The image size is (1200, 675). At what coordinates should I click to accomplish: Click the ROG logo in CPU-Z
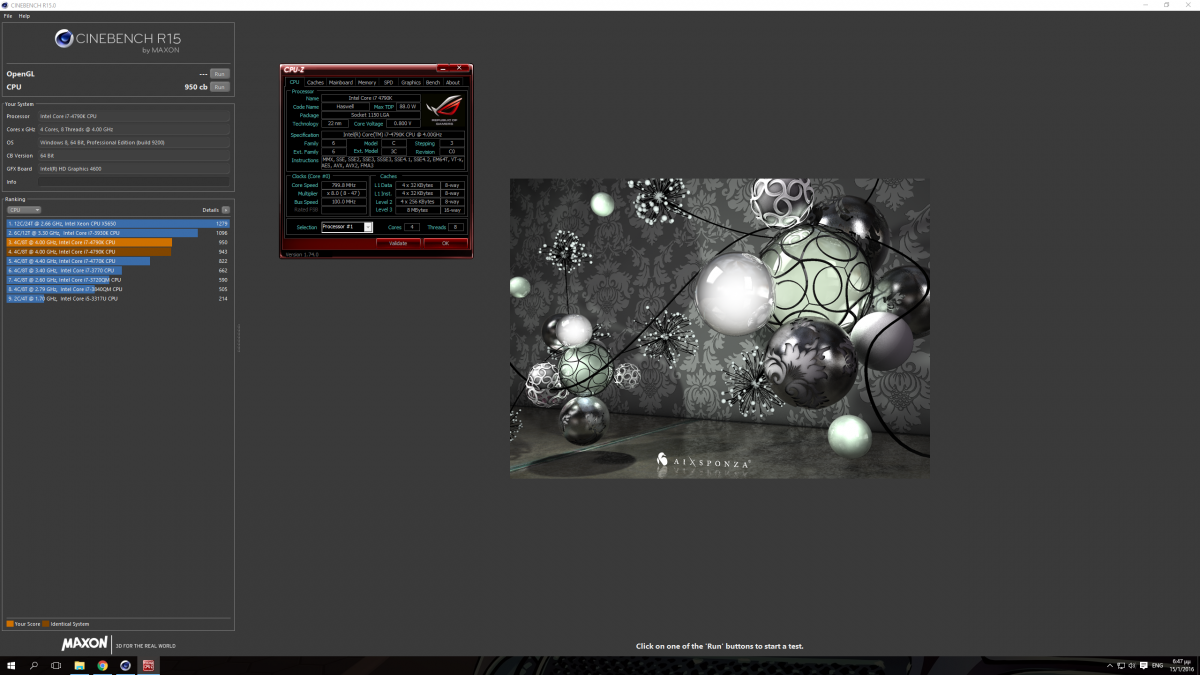[444, 110]
